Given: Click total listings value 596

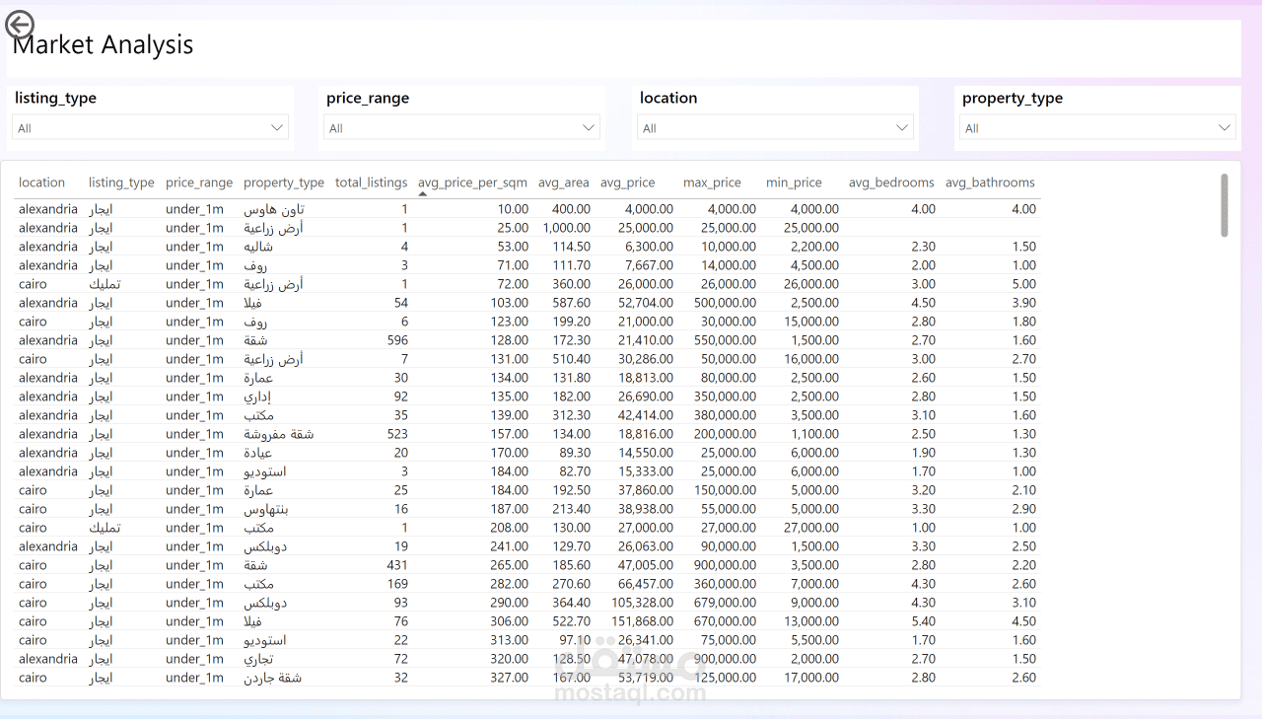Looking at the screenshot, I should [x=396, y=340].
